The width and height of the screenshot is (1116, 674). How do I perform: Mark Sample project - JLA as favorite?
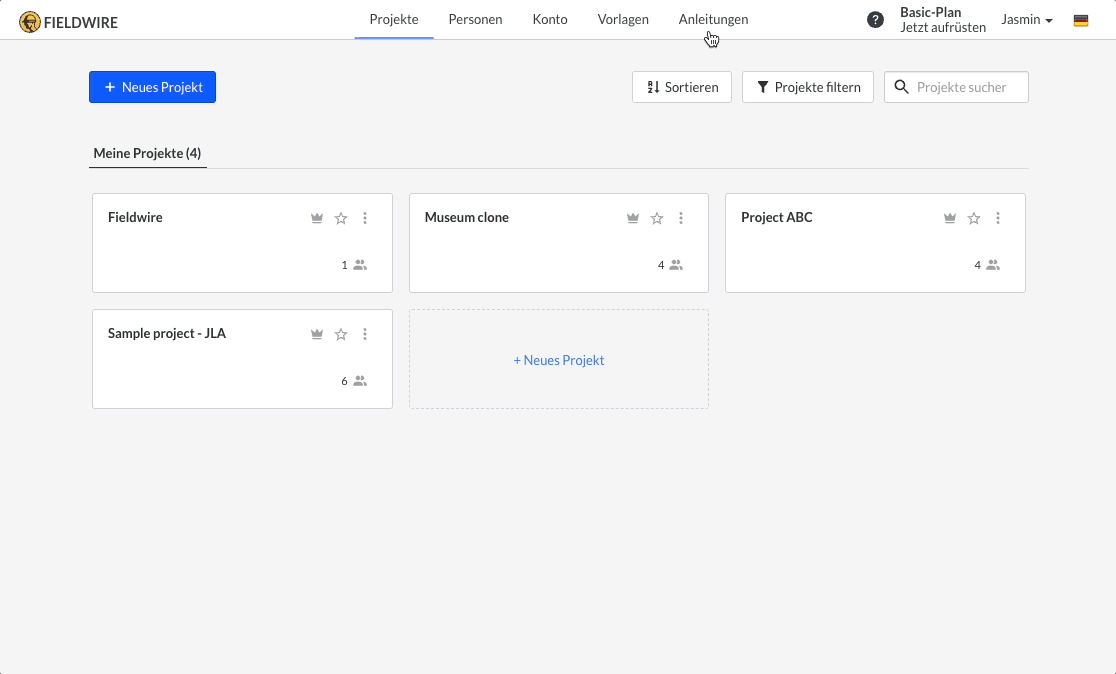coord(341,334)
